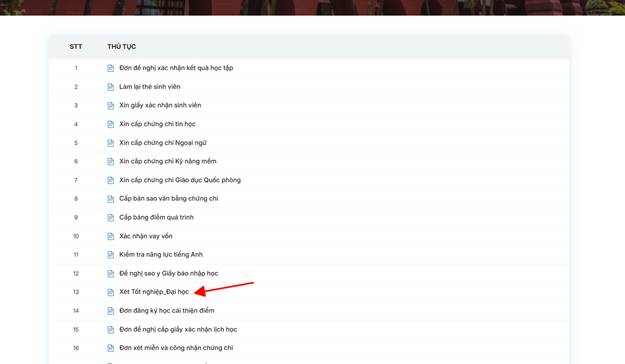
Task: Open Đề nghị sao y Giấy báo nhập học
Action: pos(169,273)
